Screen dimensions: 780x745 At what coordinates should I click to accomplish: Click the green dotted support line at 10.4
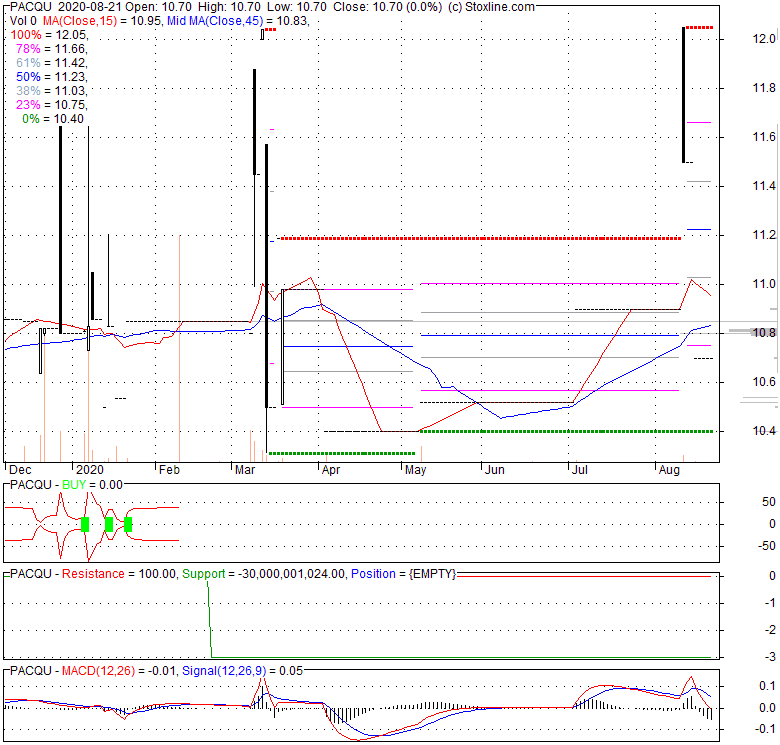click(x=567, y=431)
